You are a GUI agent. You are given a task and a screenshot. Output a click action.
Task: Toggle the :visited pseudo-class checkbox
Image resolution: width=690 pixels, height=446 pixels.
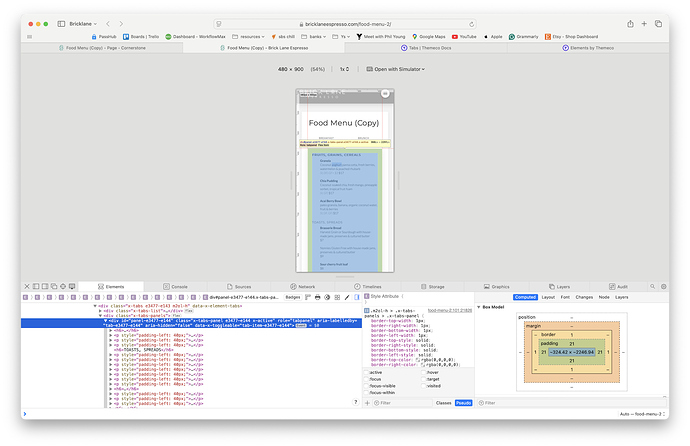(423, 386)
